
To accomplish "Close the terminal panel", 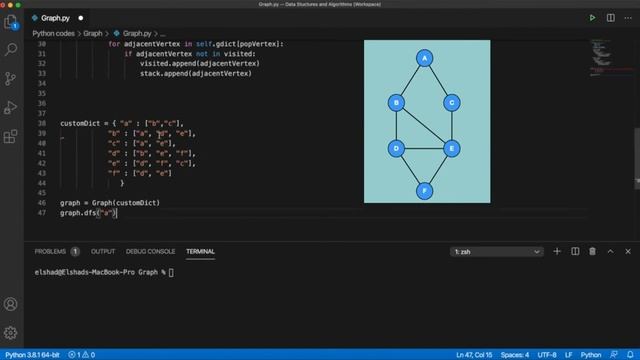I will pyautogui.click(x=628, y=251).
